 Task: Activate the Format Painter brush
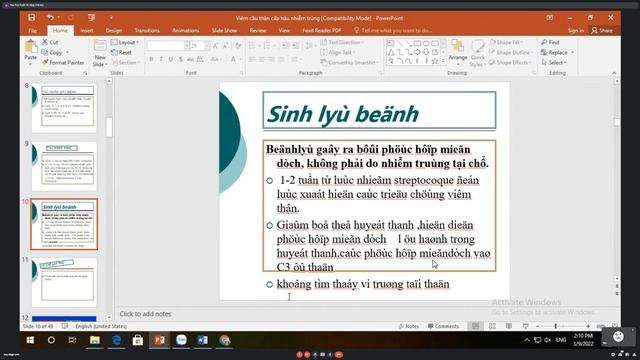click(x=63, y=62)
